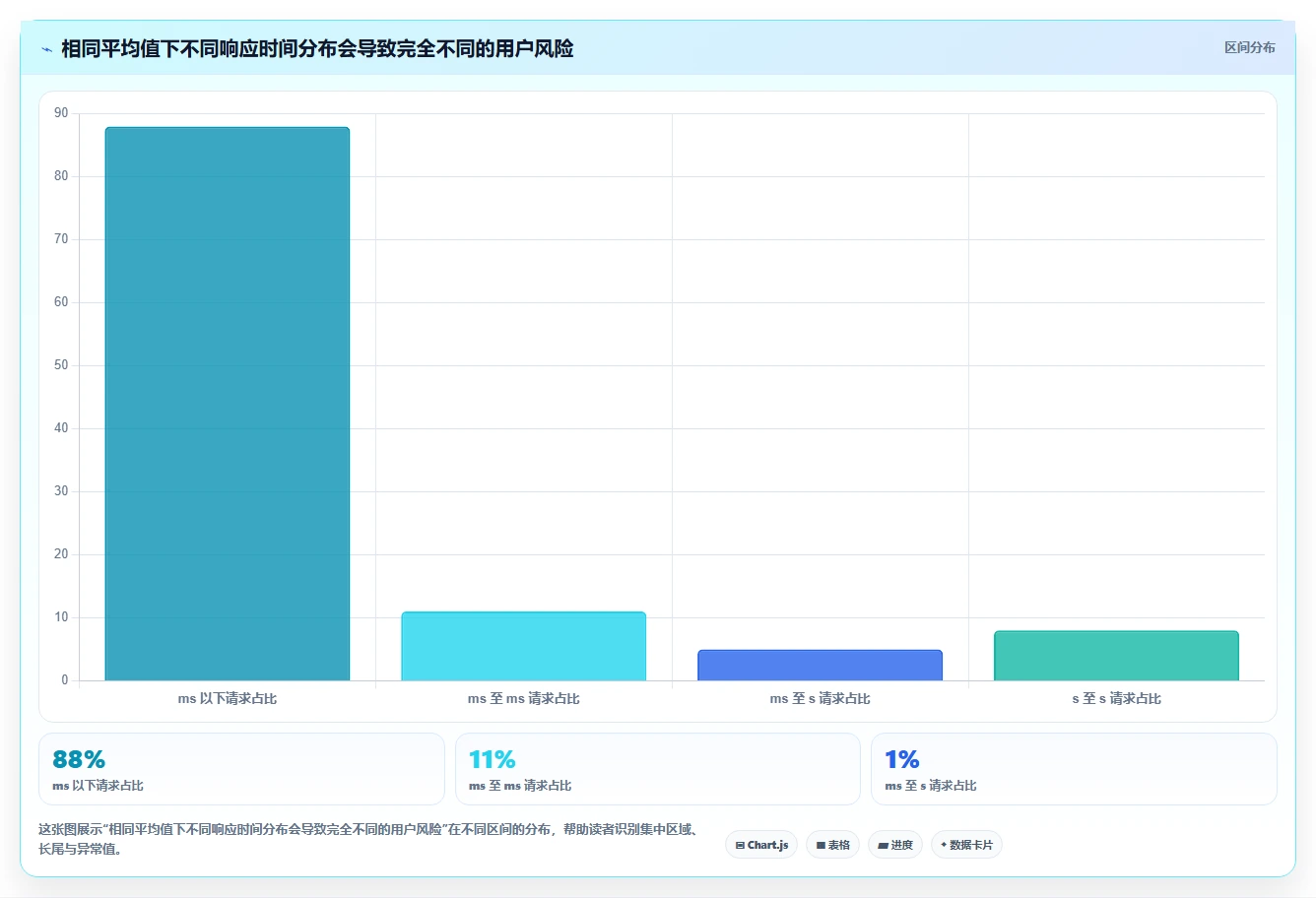Click the y-axis tick label 20

62,554
